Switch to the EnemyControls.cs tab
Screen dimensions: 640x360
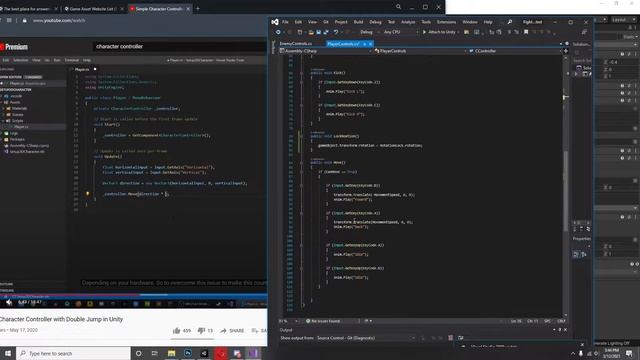[296, 44]
